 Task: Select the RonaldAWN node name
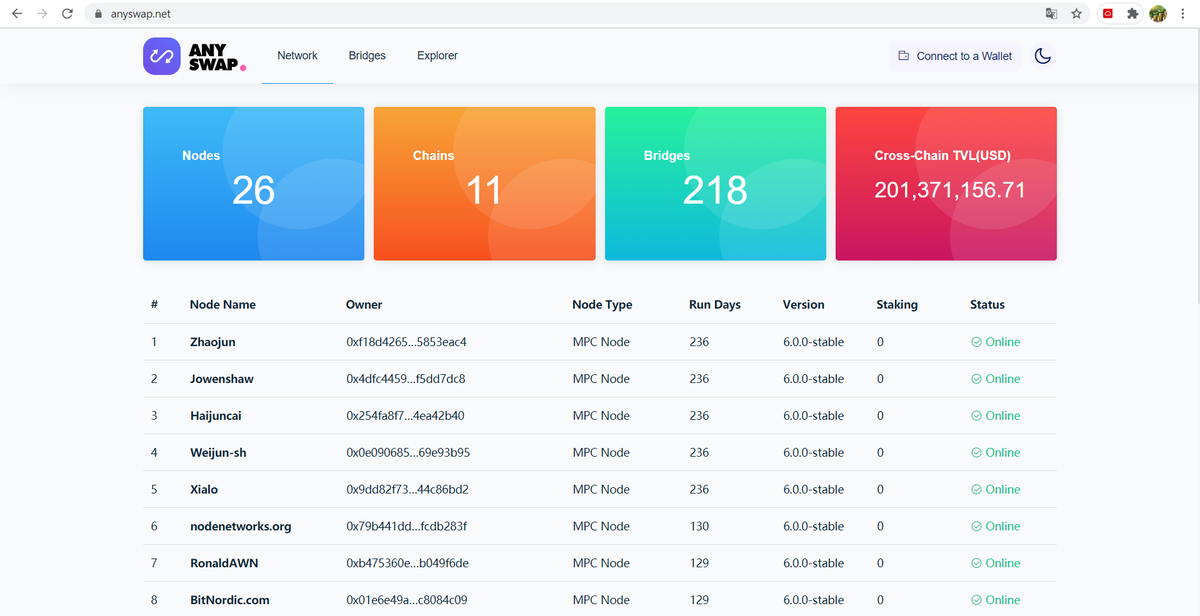[224, 564]
